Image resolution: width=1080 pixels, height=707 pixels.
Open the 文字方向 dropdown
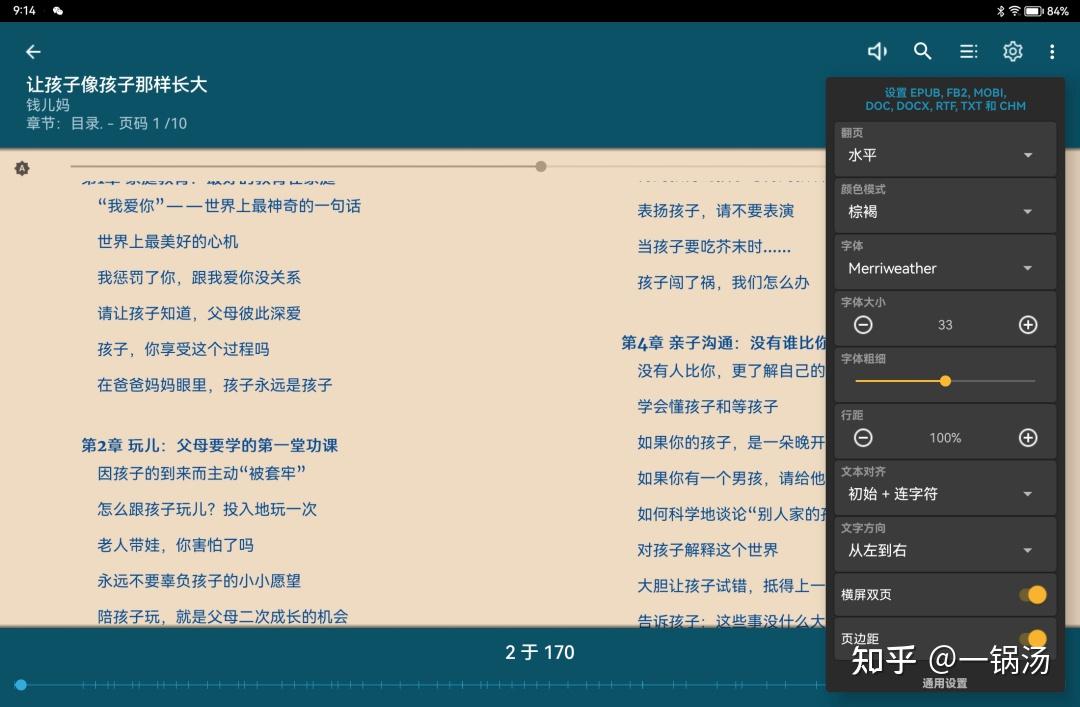pos(945,548)
